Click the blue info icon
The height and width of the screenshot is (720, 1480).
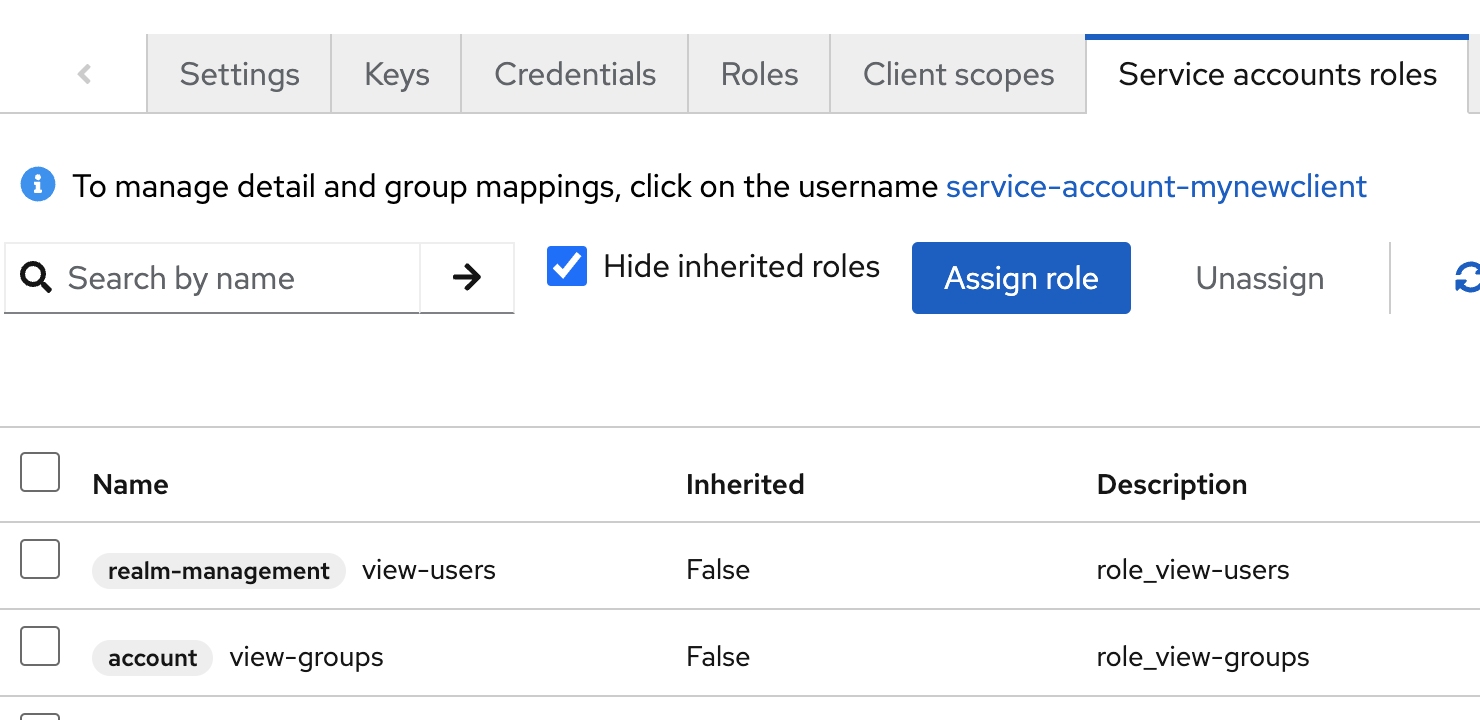[x=37, y=185]
